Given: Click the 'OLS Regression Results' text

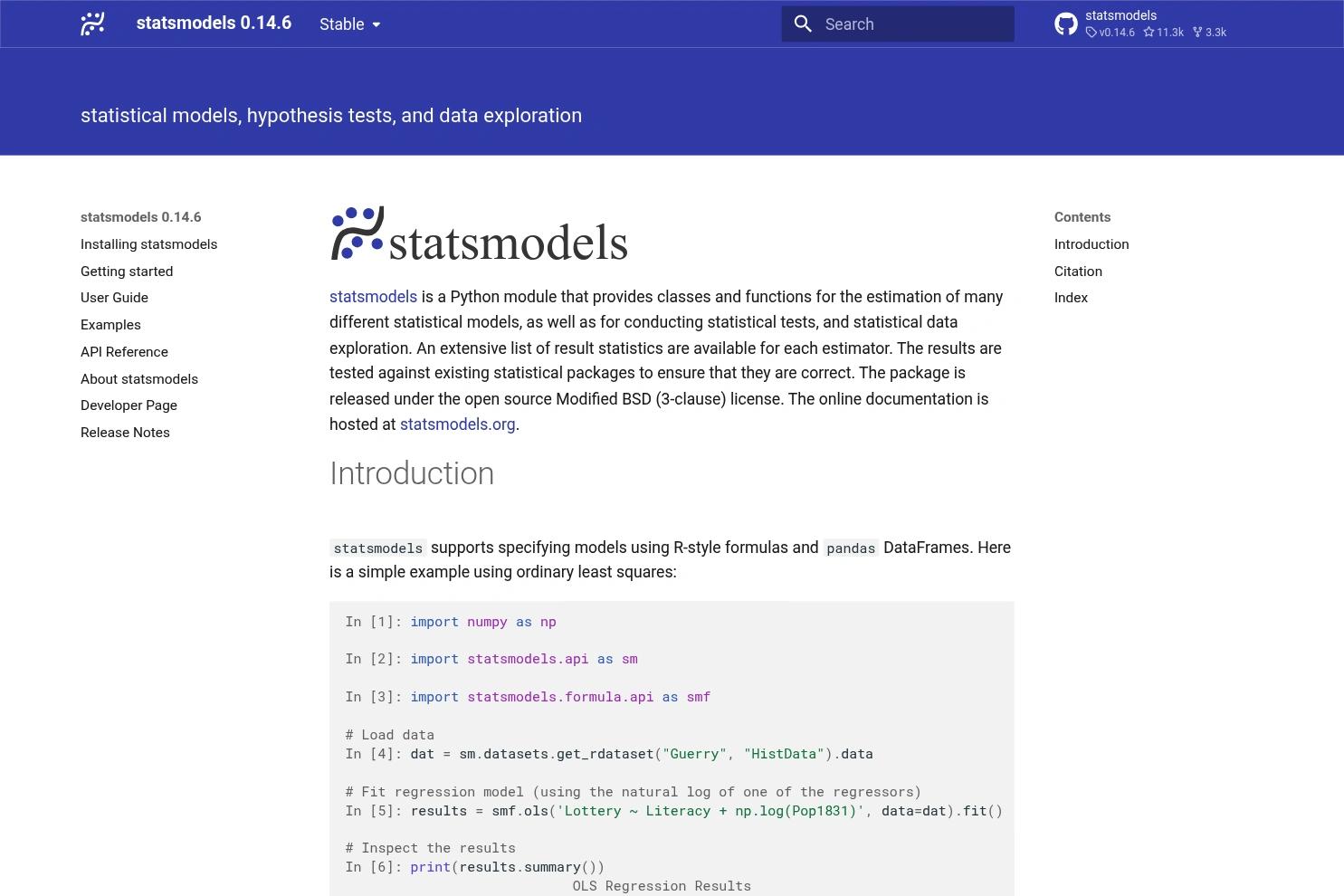Looking at the screenshot, I should pyautogui.click(x=662, y=886).
